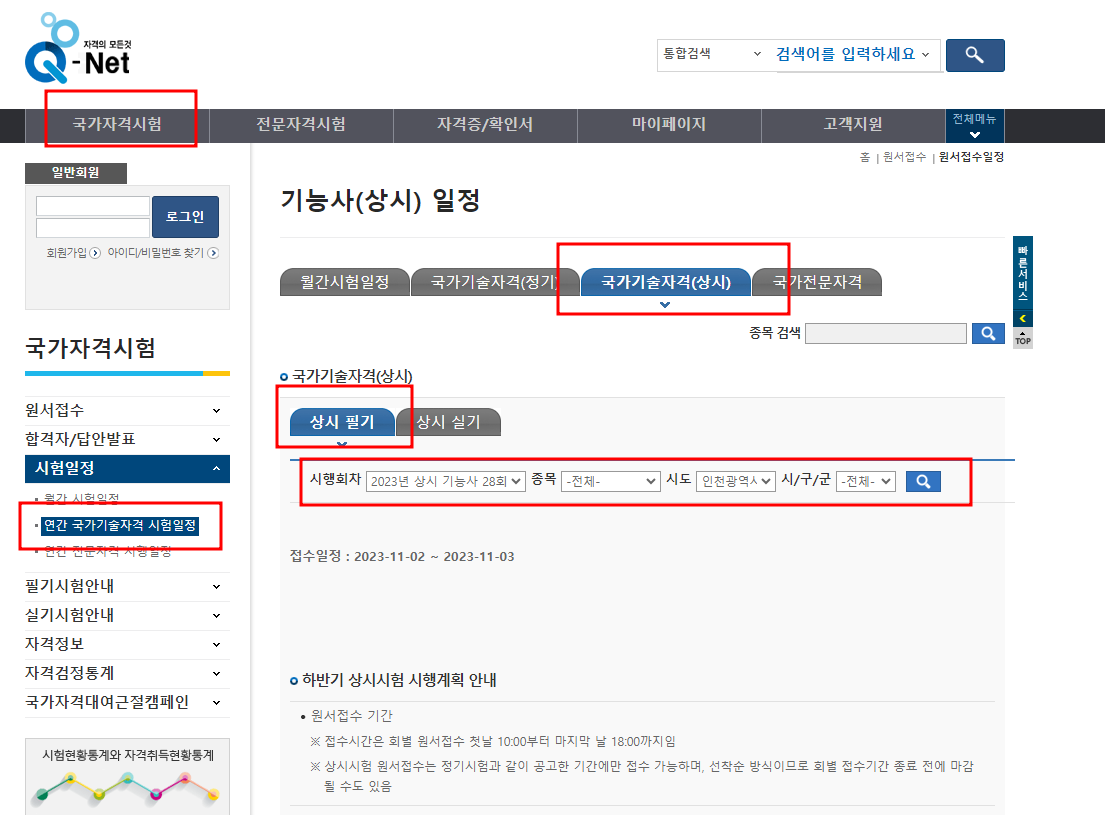Screen dimensions: 1105x815
Task: Click the top search magnifier button
Action: click(974, 55)
